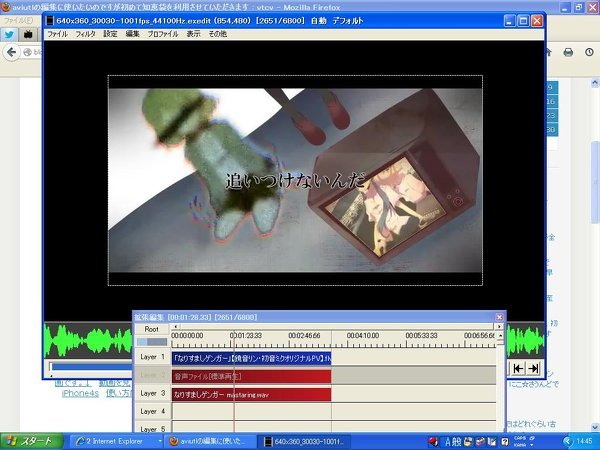This screenshot has width=600, height=450.
Task: Switch to AviUtl 640x360 taskbar button
Action: (305, 441)
